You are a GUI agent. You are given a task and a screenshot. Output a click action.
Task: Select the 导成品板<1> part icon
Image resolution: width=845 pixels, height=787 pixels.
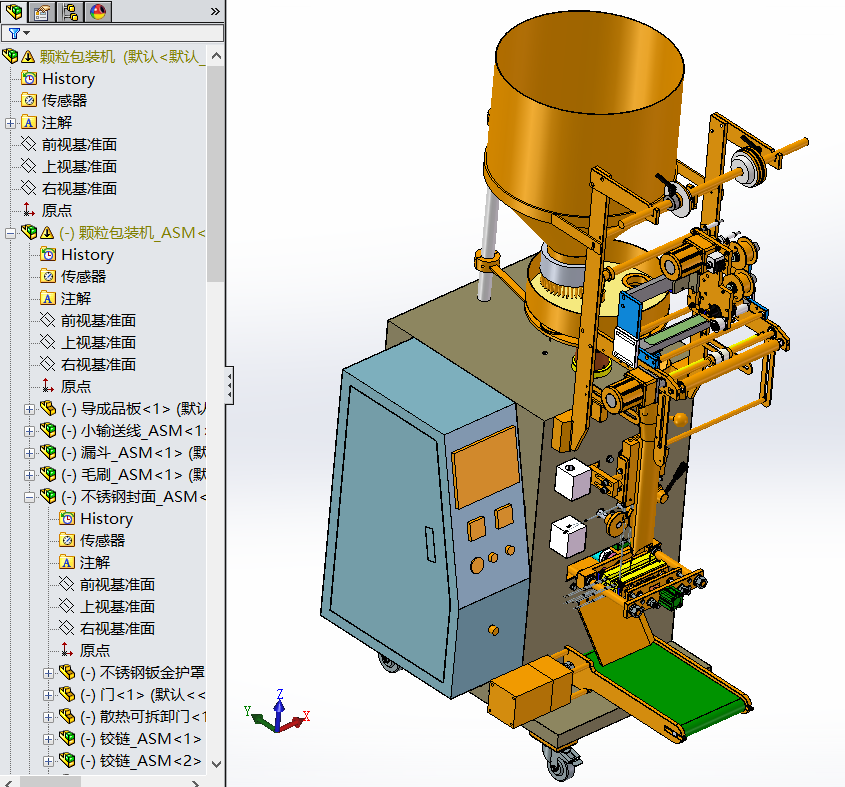click(x=48, y=408)
